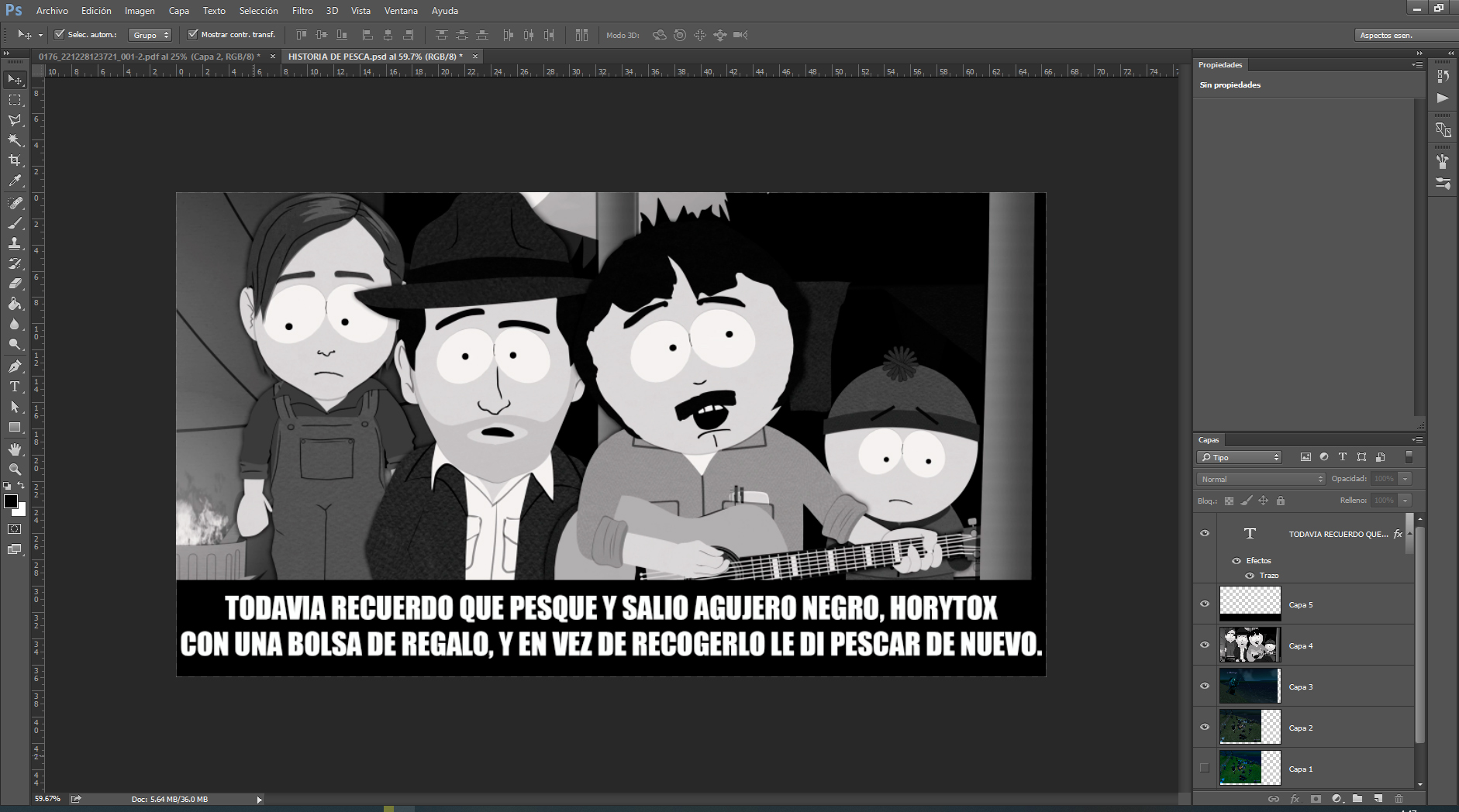
Task: Select the Brush tool
Action: tap(15, 223)
